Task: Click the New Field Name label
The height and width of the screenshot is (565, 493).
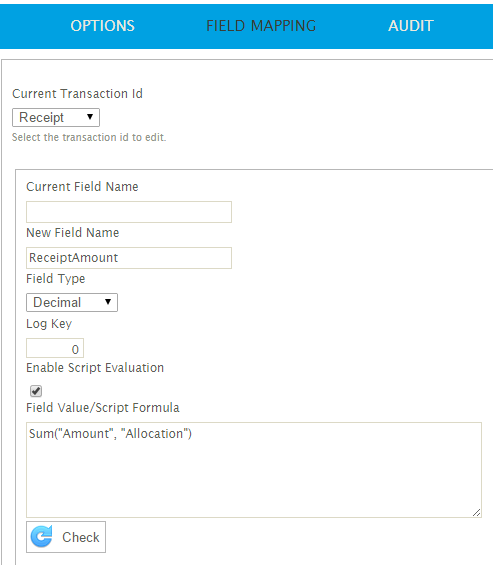Action: pos(72,233)
